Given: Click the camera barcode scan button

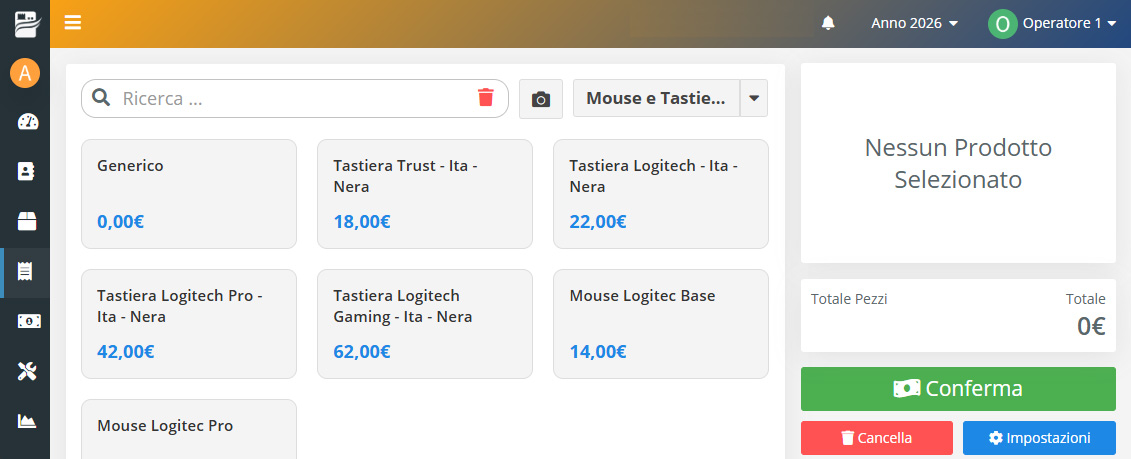Looking at the screenshot, I should (x=541, y=99).
